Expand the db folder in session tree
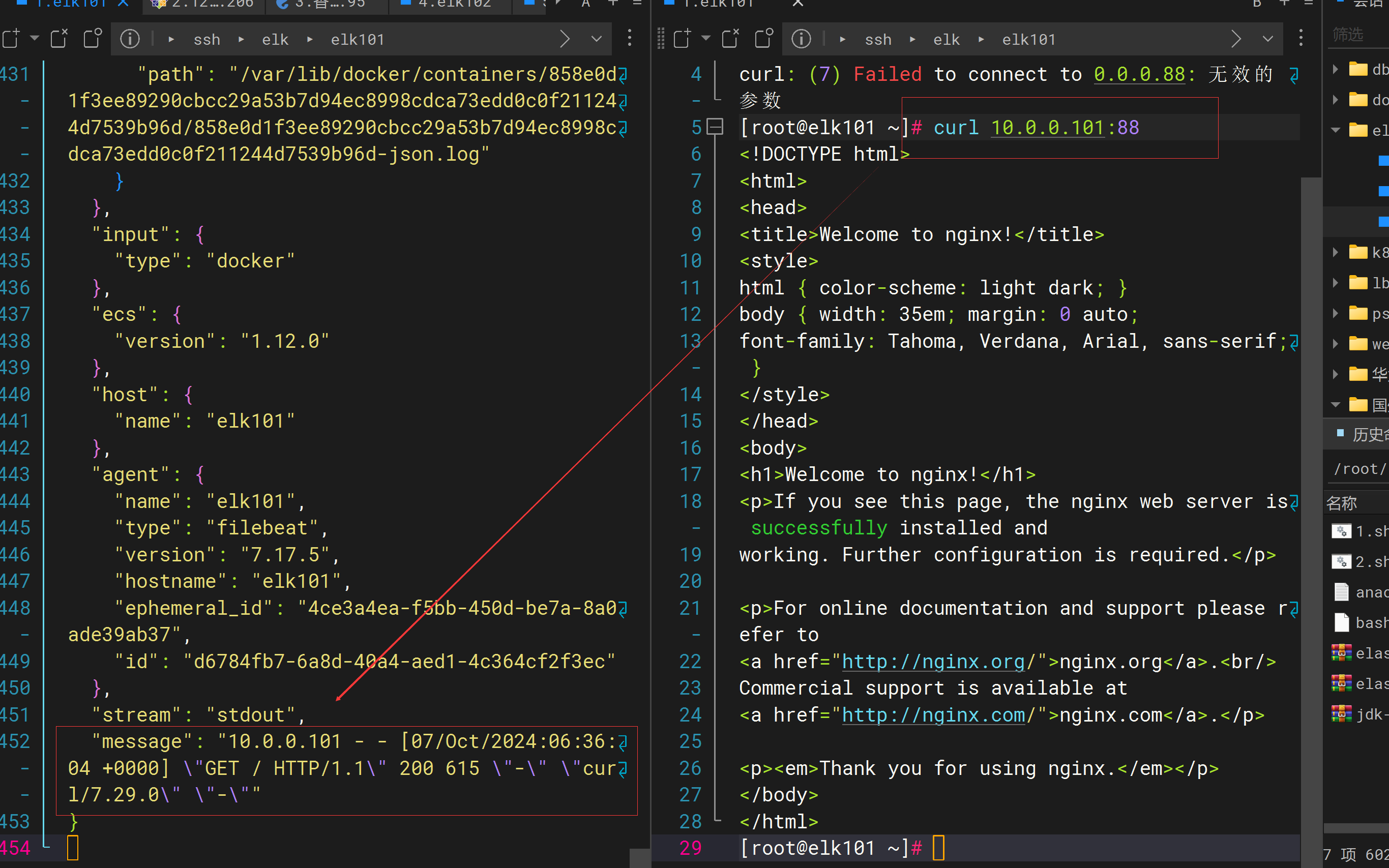1389x868 pixels. click(1336, 69)
